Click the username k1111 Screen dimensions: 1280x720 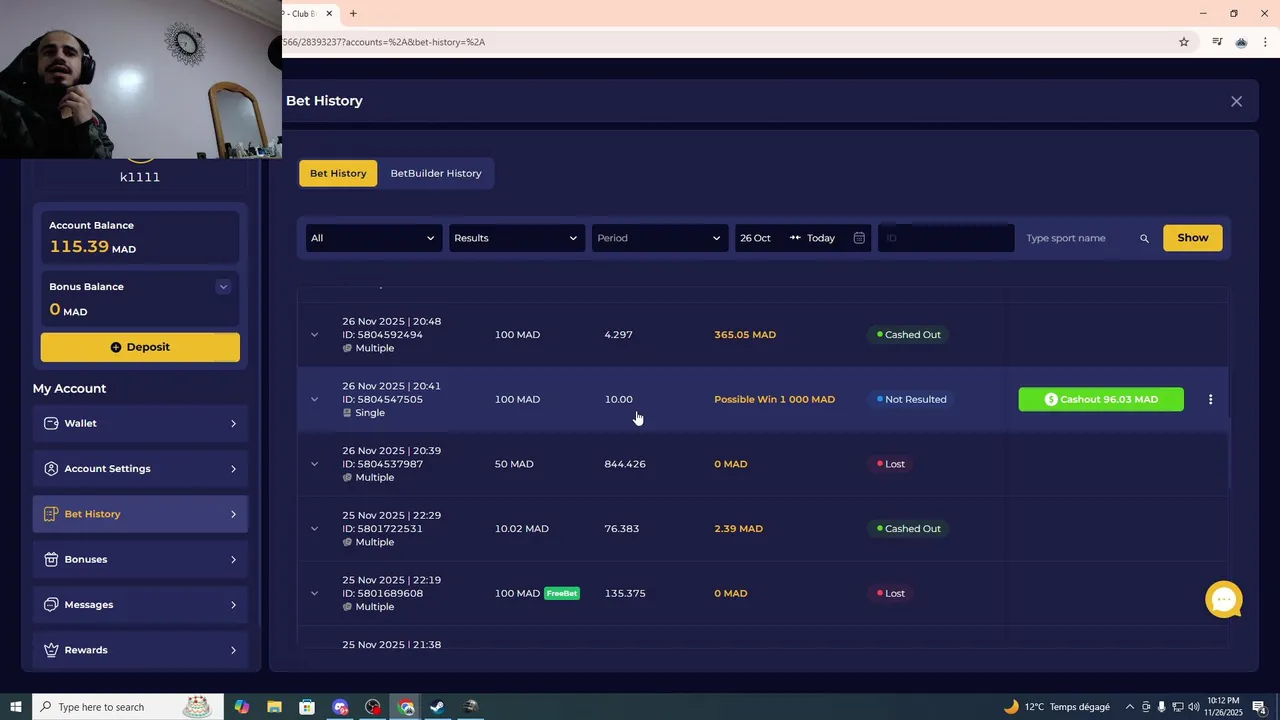[x=140, y=177]
